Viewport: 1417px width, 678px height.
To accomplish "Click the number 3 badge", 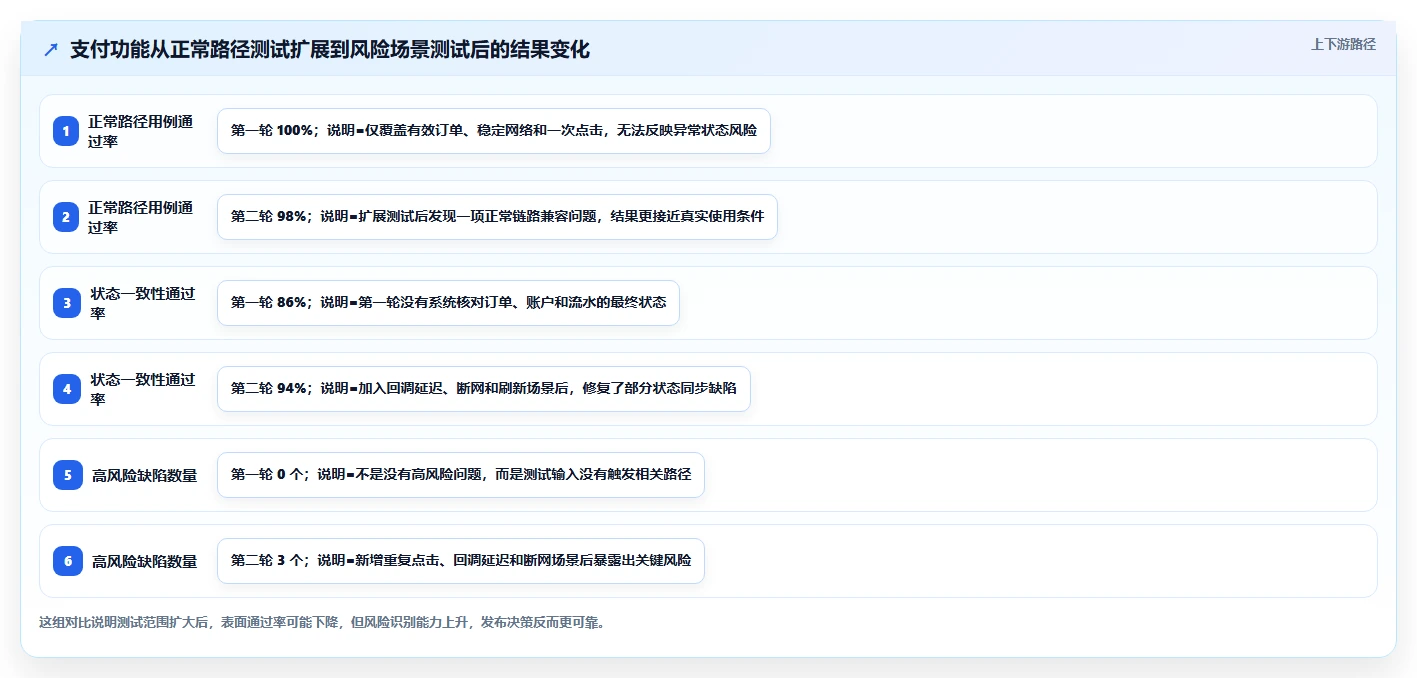I will click(x=66, y=303).
